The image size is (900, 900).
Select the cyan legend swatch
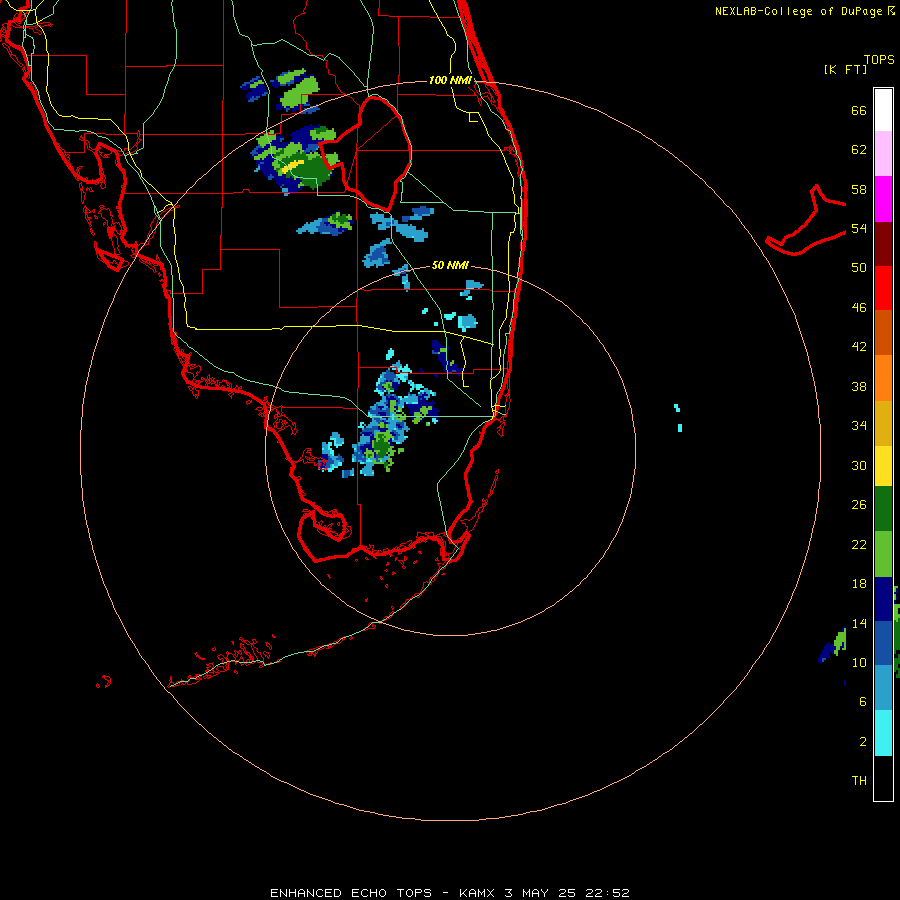point(883,733)
